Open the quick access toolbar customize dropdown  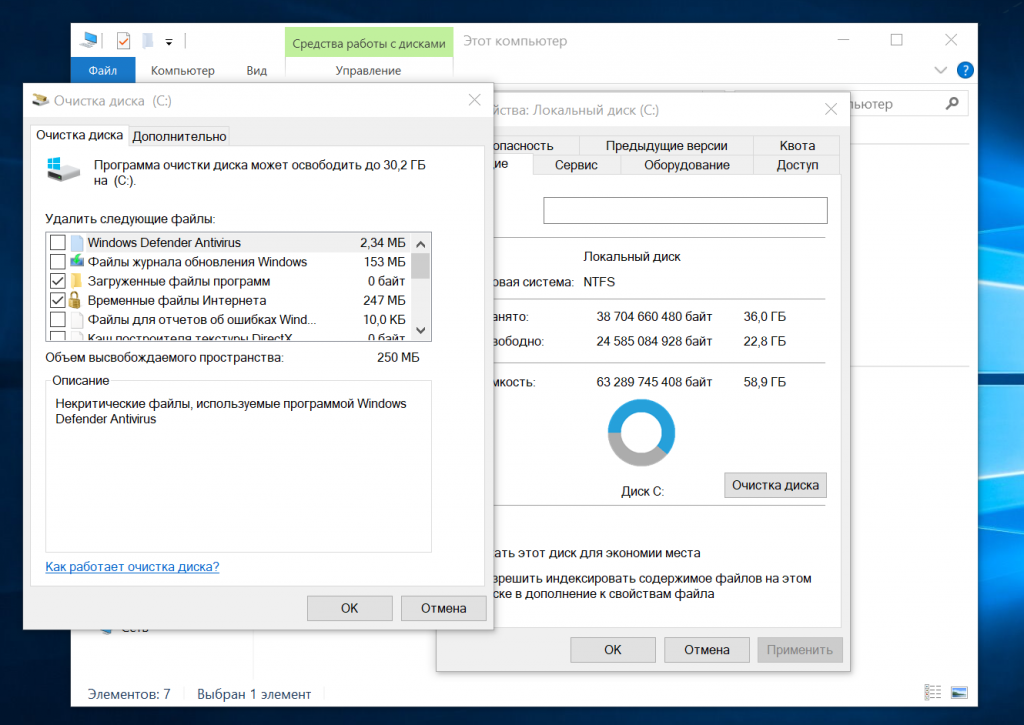[x=168, y=42]
